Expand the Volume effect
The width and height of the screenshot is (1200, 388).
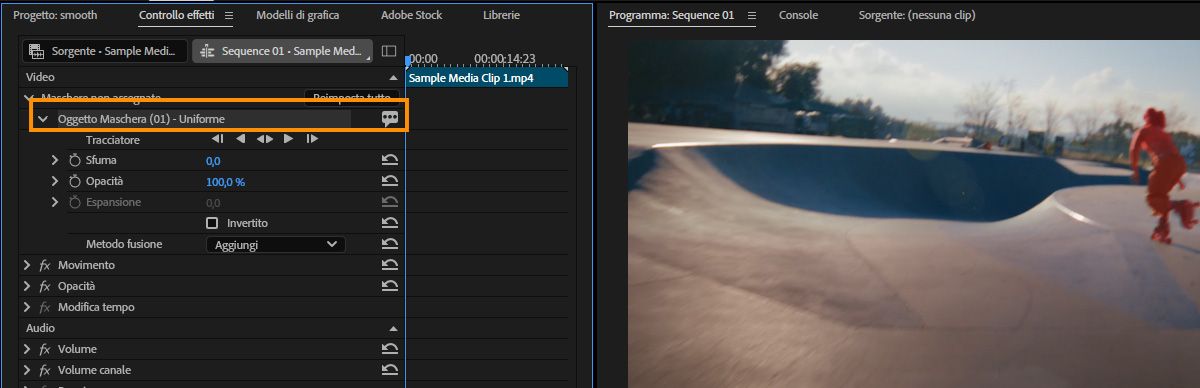tap(27, 349)
